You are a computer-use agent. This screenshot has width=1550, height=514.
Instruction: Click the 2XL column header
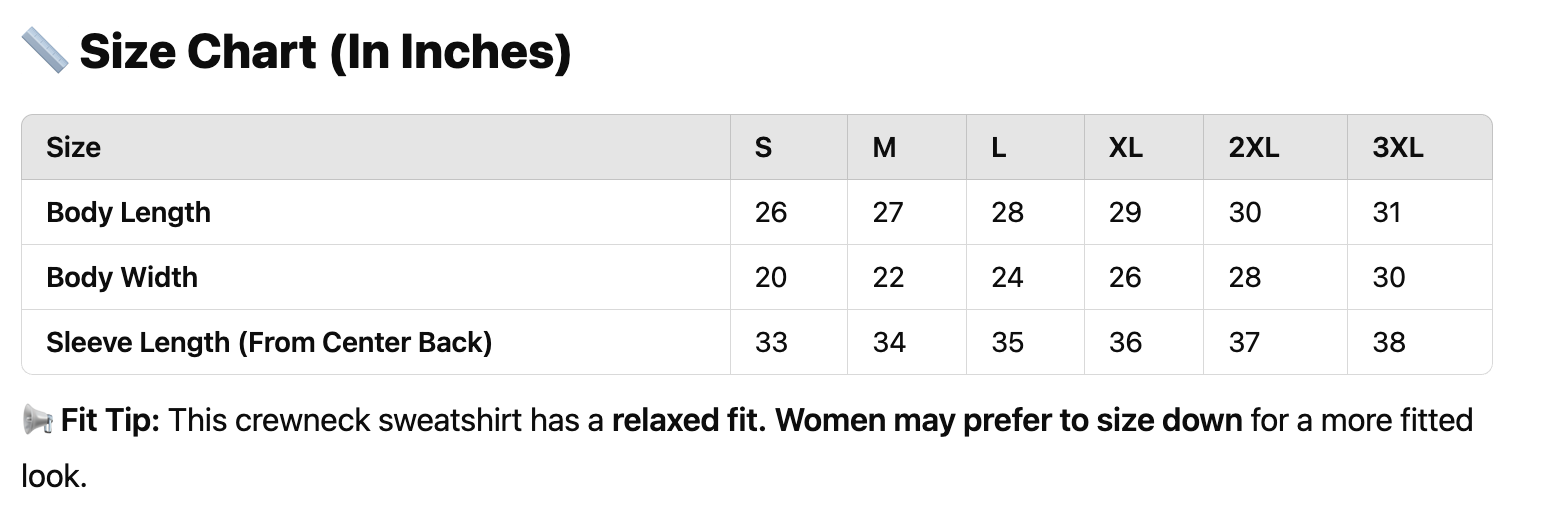1254,148
